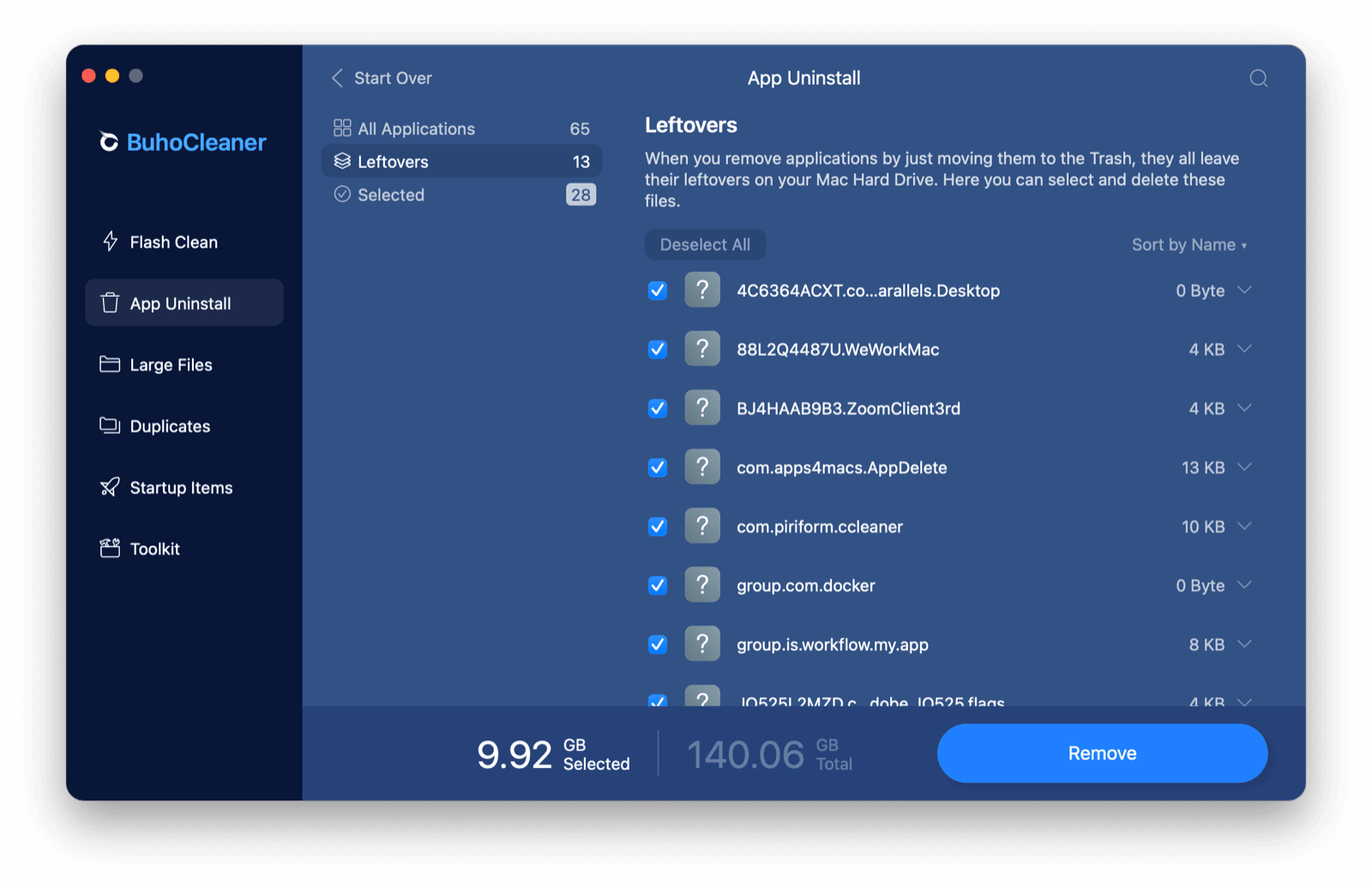This screenshot has height=888, width=1372.
Task: Uncheck the com.piriform.ccleaner leftover
Action: [x=657, y=526]
